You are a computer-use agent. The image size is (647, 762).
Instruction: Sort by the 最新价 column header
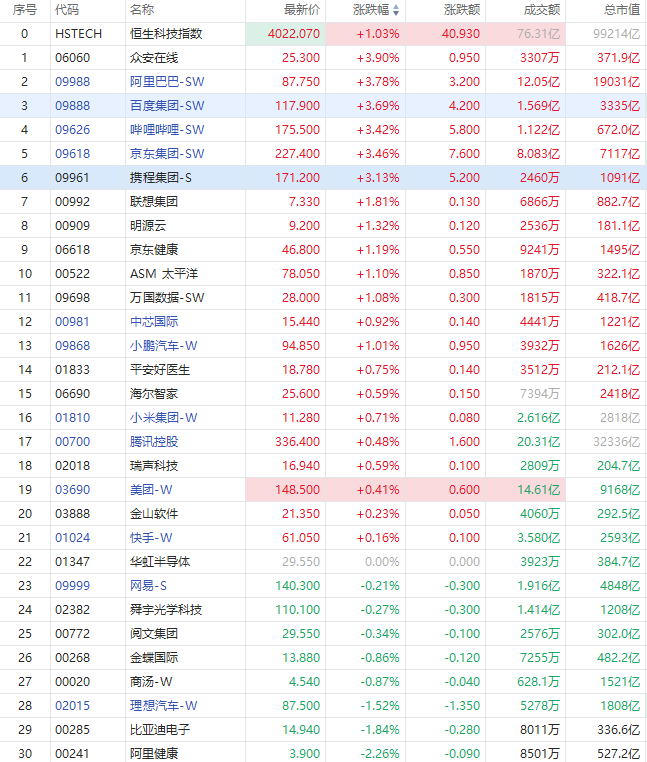(302, 10)
